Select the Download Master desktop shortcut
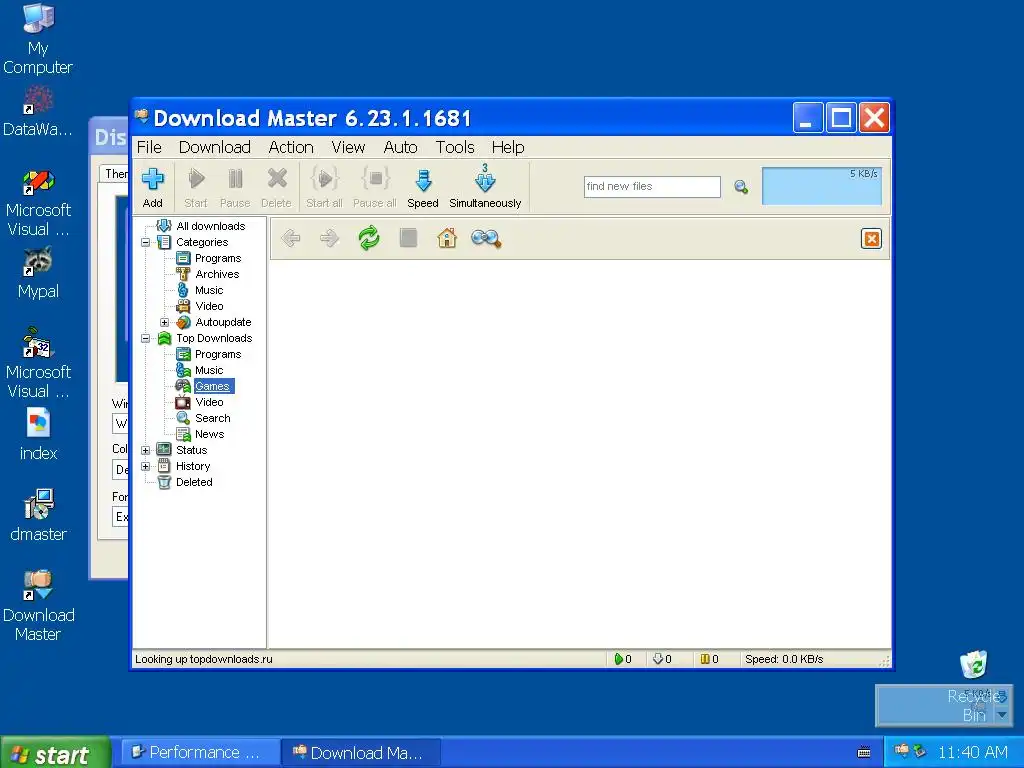 [39, 606]
